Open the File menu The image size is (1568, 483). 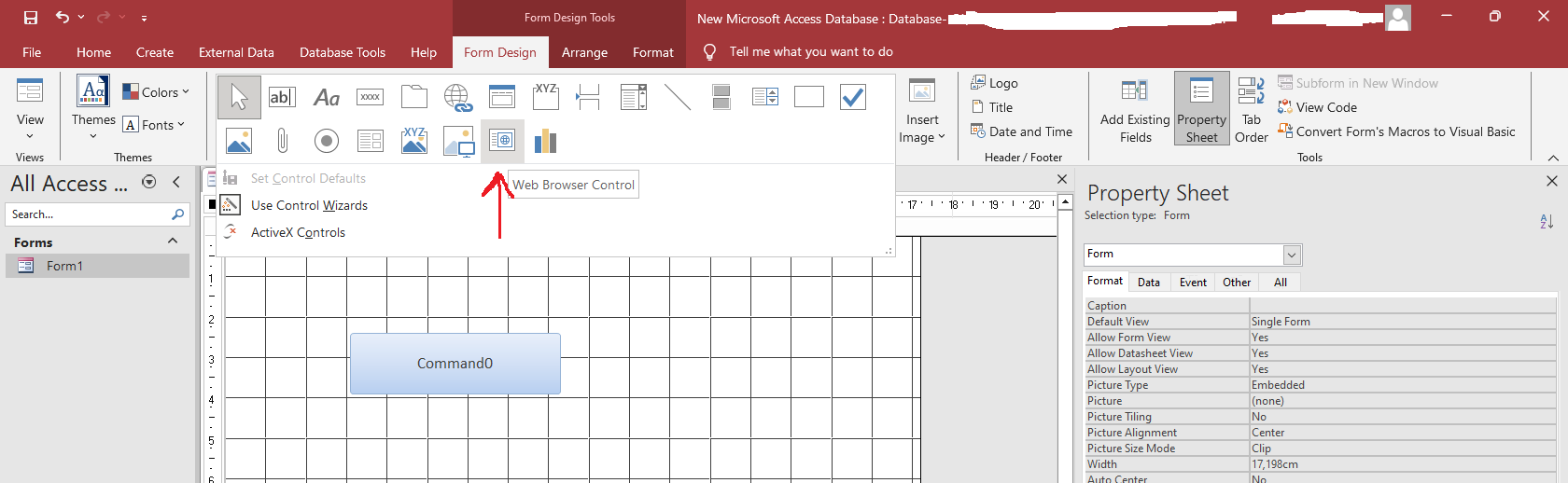pyautogui.click(x=32, y=52)
